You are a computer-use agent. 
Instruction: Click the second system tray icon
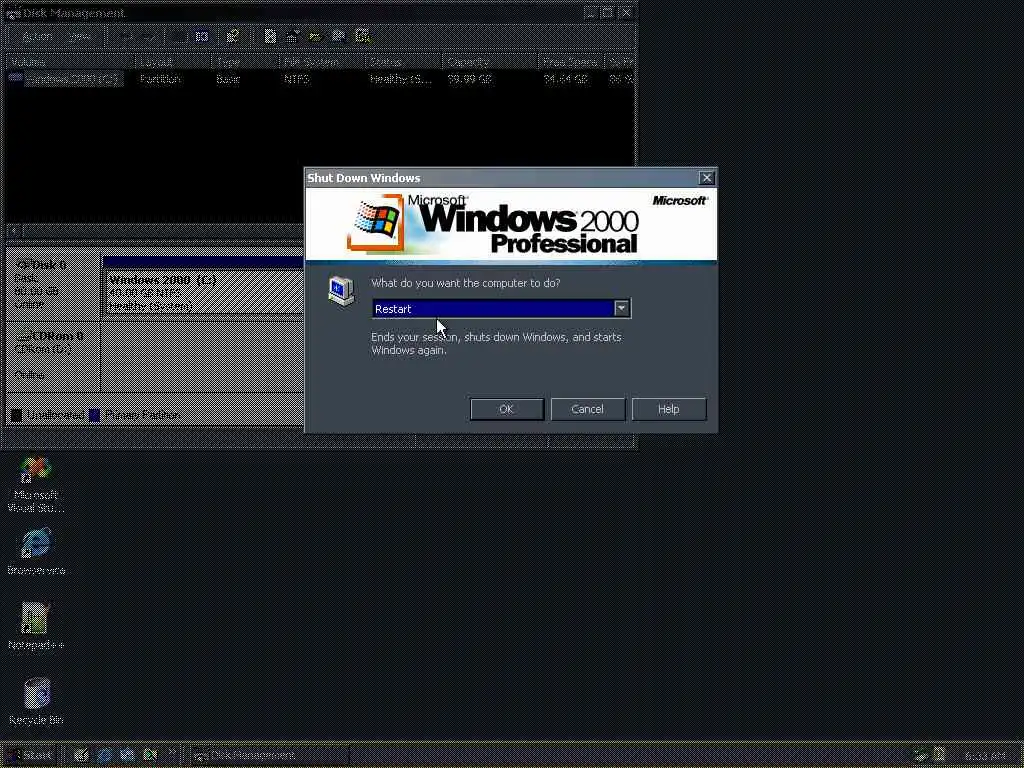click(x=939, y=755)
